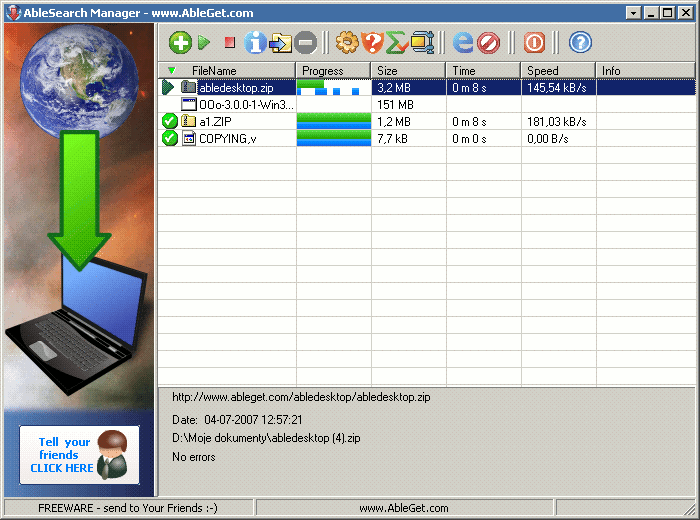Image resolution: width=700 pixels, height=520 pixels.
Task: Click the 181,03 kB/s speed cell
Action: click(557, 121)
